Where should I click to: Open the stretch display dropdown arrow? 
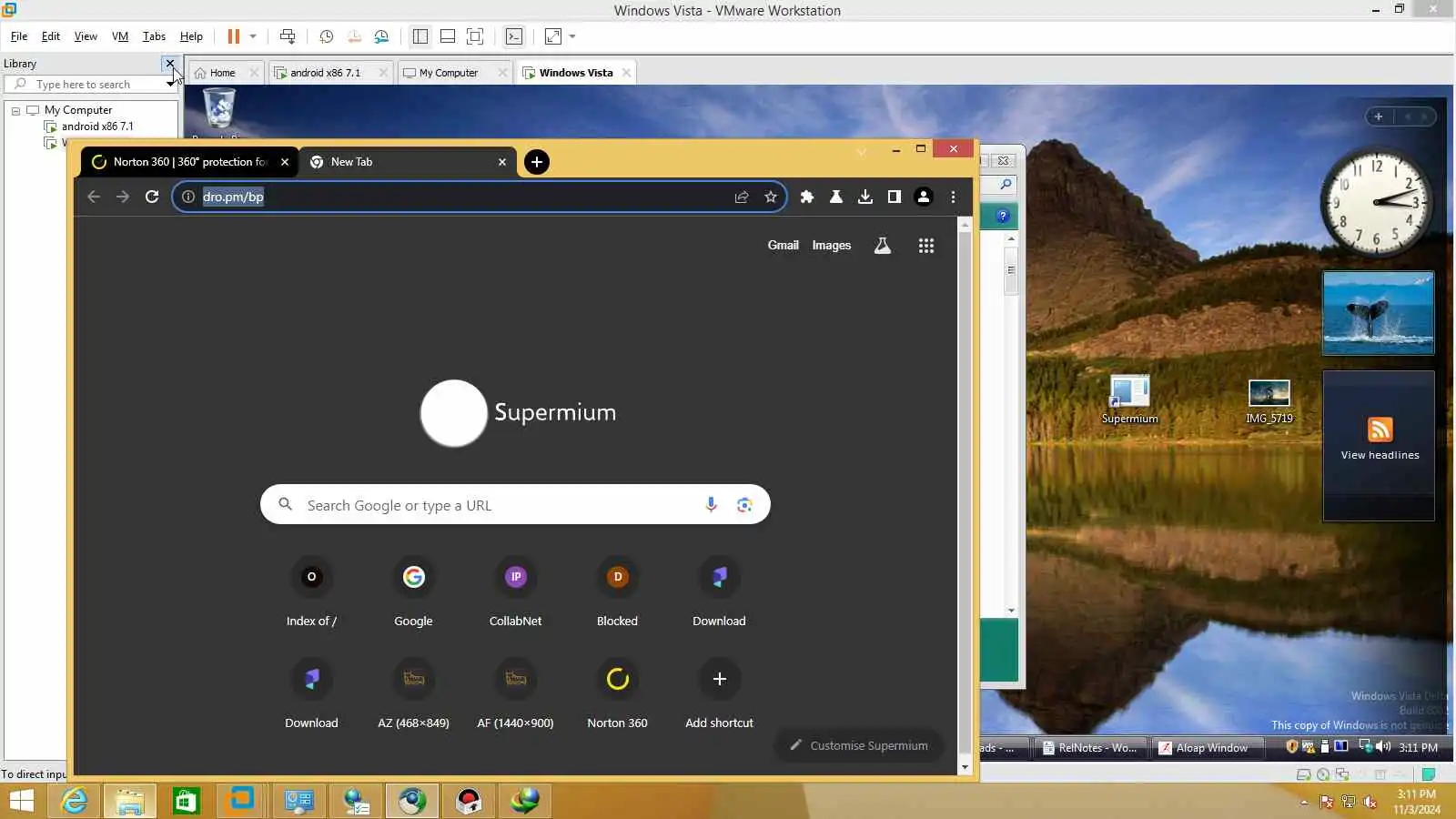click(572, 36)
